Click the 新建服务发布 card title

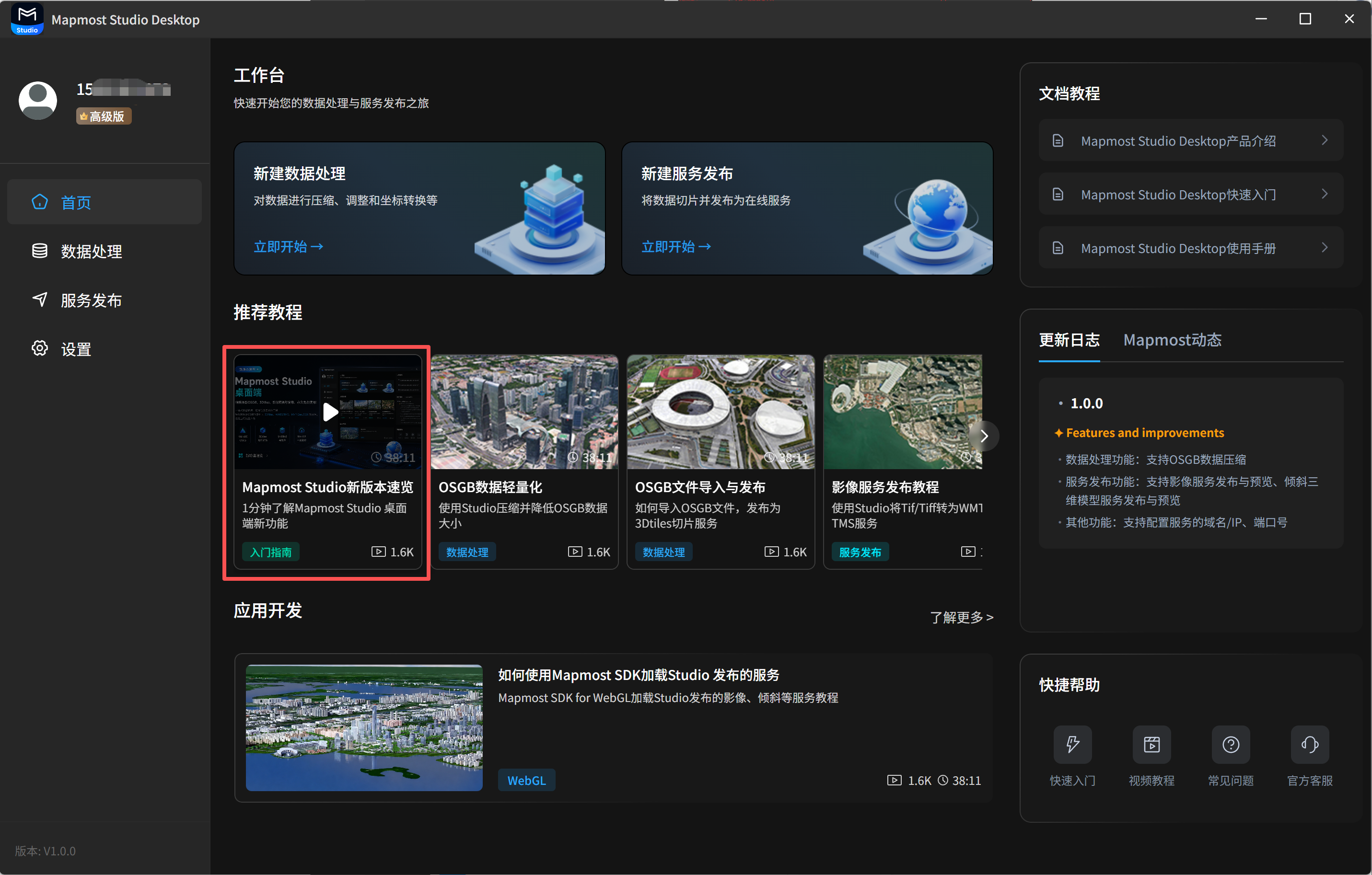tap(687, 173)
